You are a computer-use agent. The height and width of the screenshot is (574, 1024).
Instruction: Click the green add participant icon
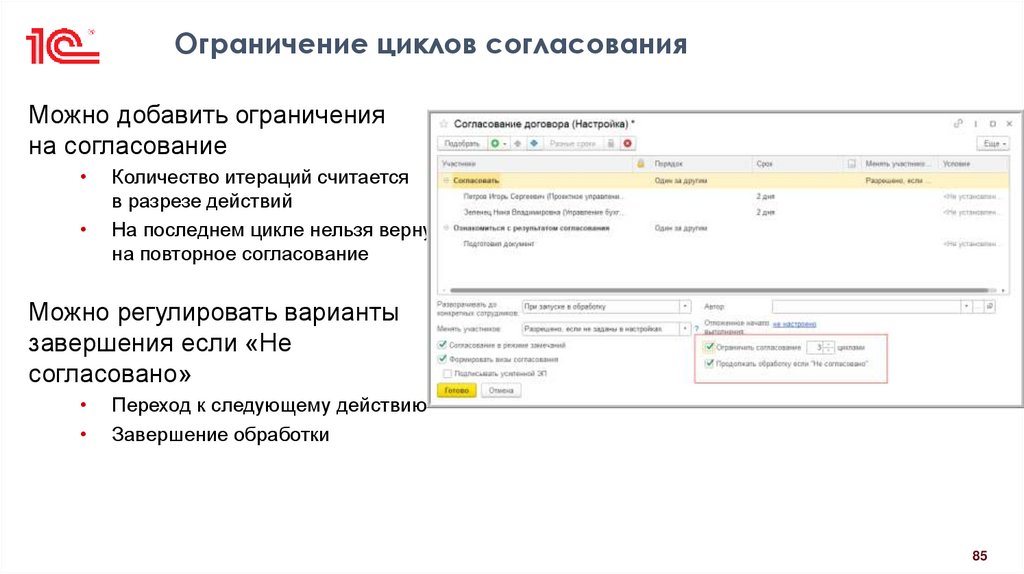[x=495, y=144]
